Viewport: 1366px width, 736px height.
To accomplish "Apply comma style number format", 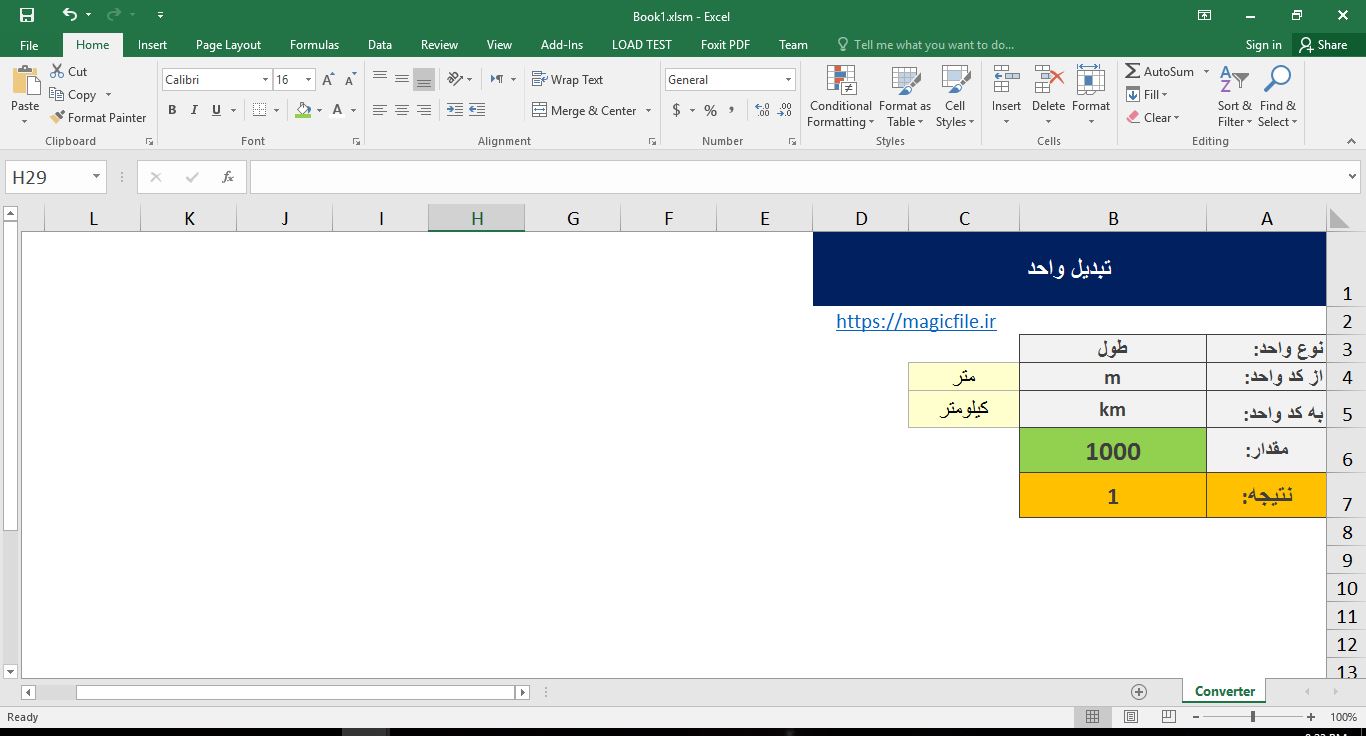I will pyautogui.click(x=732, y=110).
